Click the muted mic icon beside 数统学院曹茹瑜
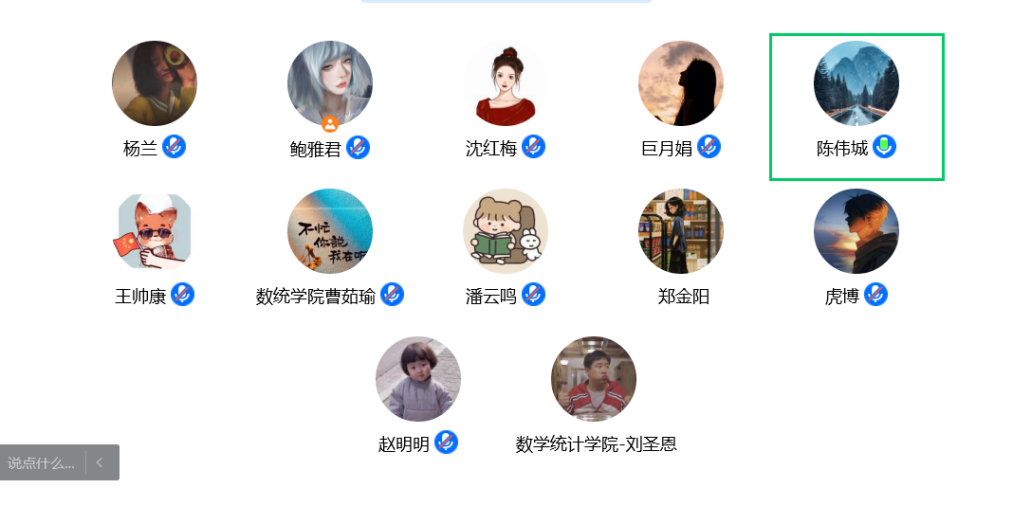1031x524 pixels. 393,295
